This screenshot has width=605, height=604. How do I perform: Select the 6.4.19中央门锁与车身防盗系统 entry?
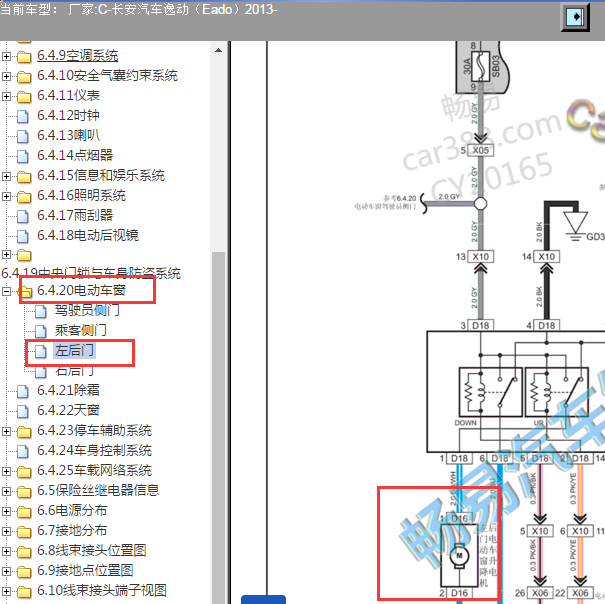pyautogui.click(x=91, y=273)
